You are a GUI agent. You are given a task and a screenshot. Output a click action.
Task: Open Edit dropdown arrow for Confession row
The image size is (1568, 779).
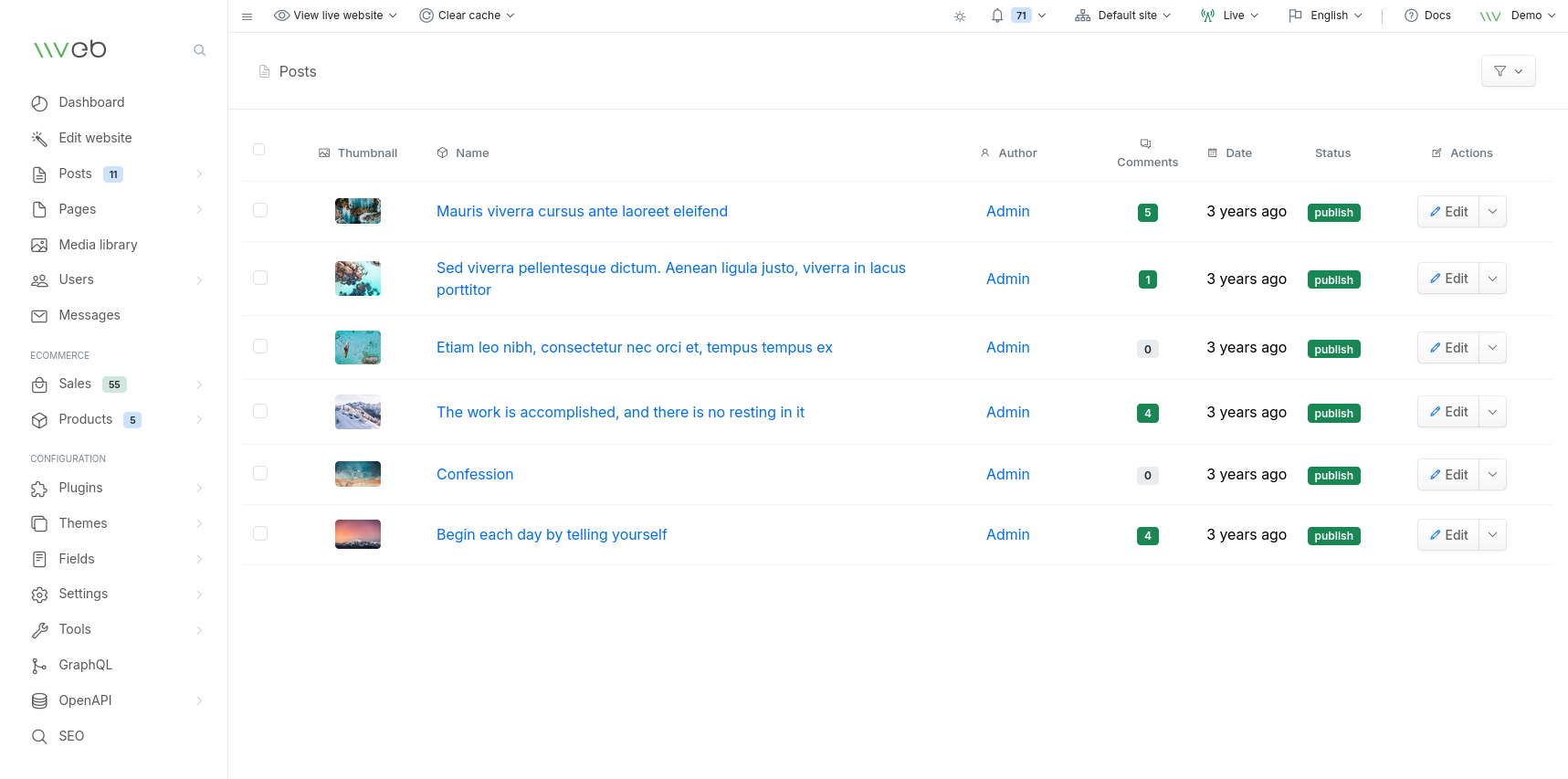[1492, 475]
